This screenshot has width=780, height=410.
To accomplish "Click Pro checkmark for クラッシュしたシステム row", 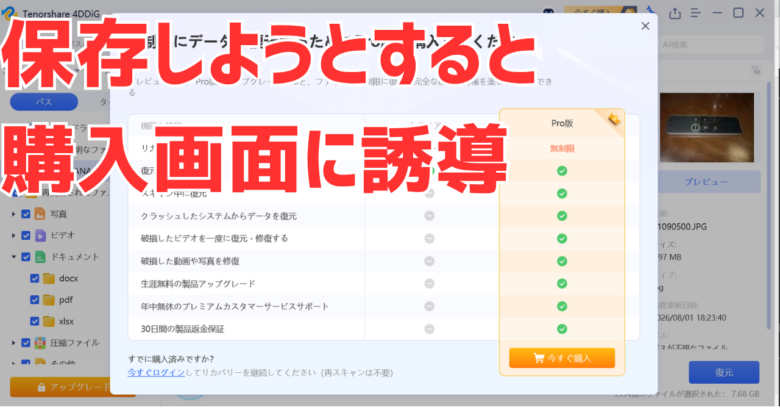I will point(562,216).
